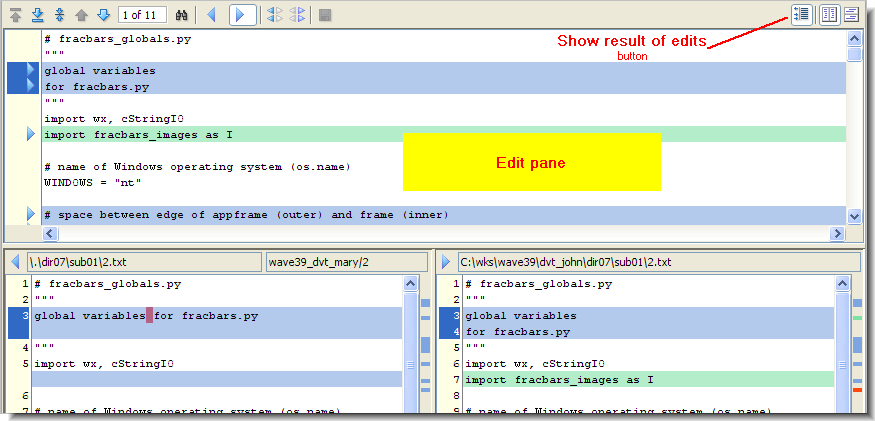
Task: Click the wave39_dvt_mary/2 label field
Action: click(347, 262)
